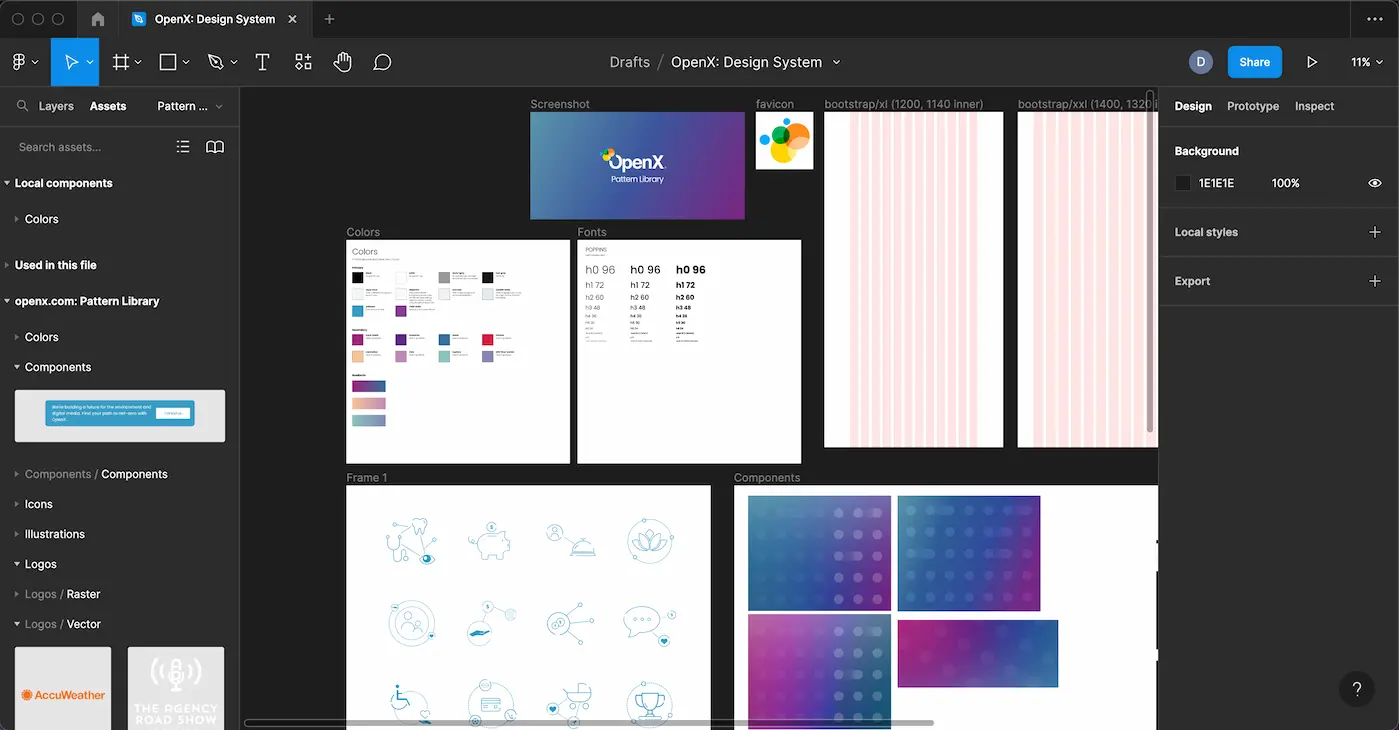The width and height of the screenshot is (1399, 730).
Task: Select the Text tool
Action: pyautogui.click(x=263, y=62)
